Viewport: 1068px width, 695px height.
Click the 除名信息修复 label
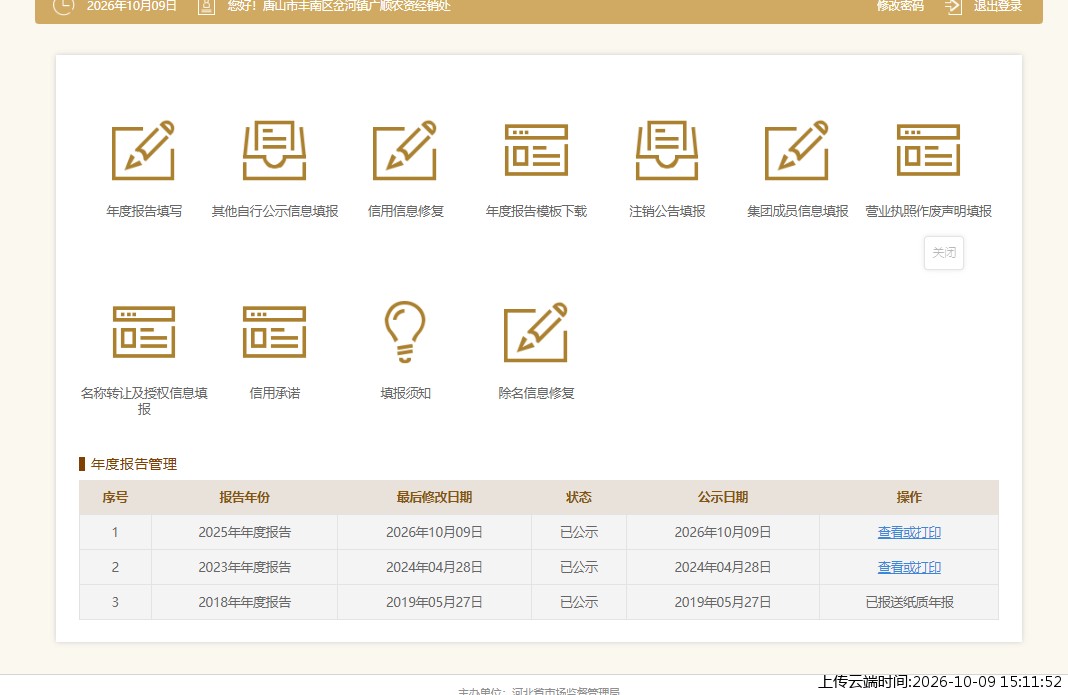pos(536,393)
